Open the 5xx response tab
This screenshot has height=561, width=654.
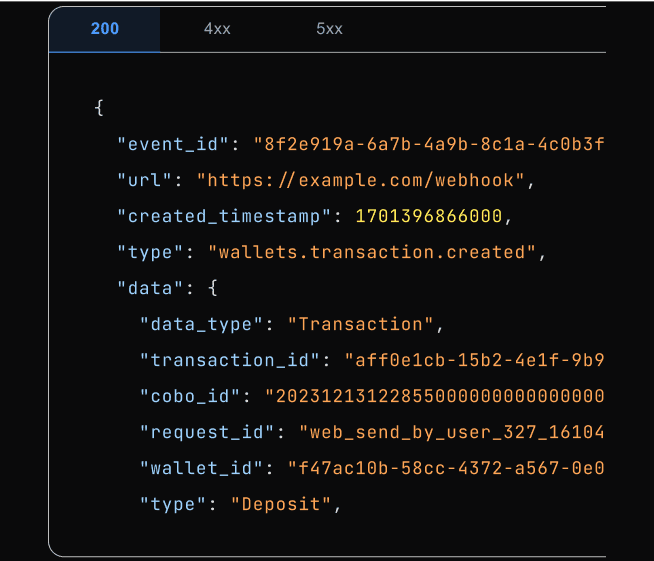329,29
